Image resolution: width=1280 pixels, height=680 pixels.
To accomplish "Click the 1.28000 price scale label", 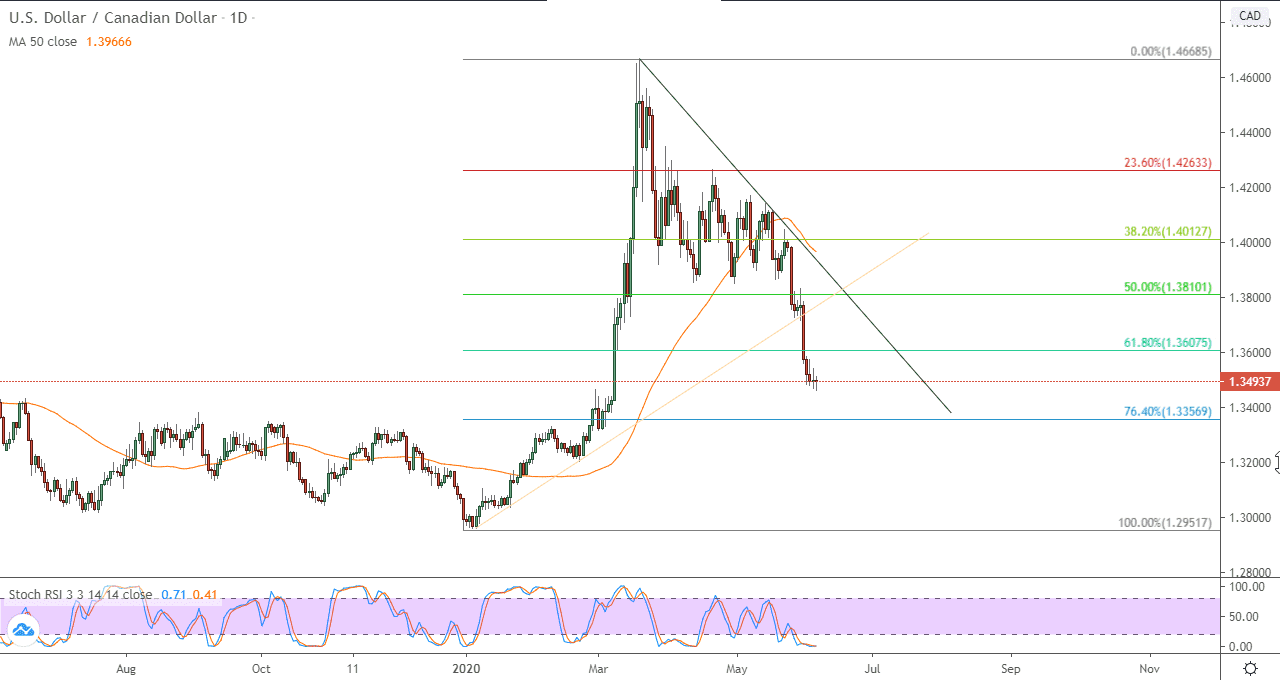I will [1250, 572].
